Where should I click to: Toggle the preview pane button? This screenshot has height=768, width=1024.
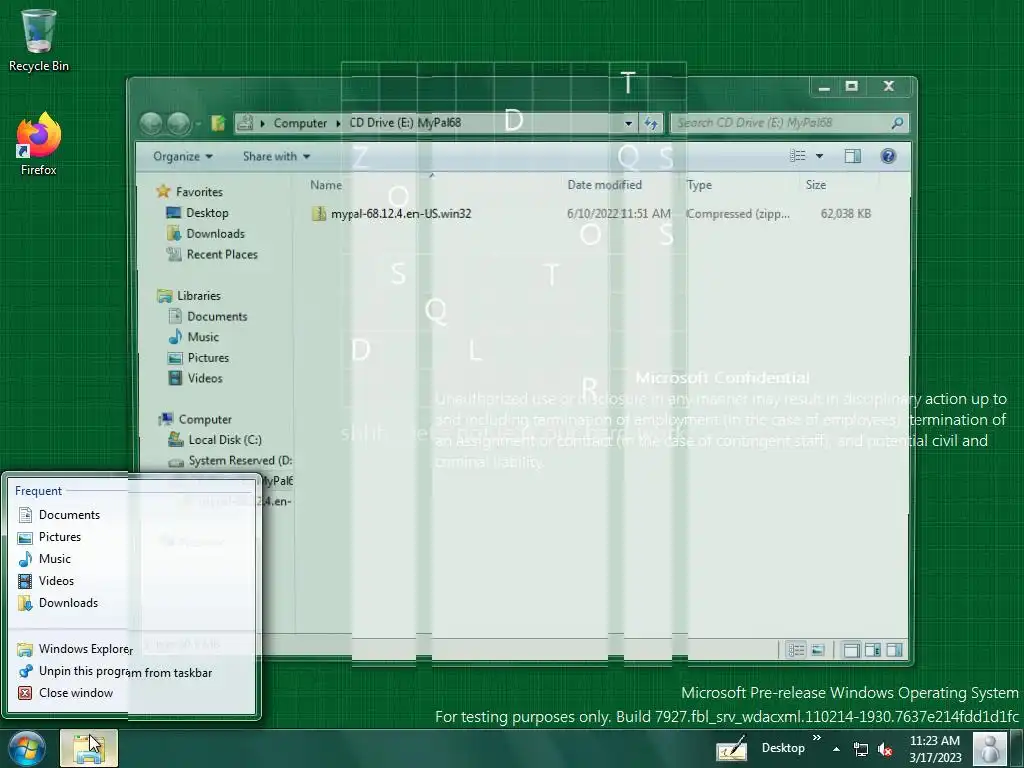(852, 156)
